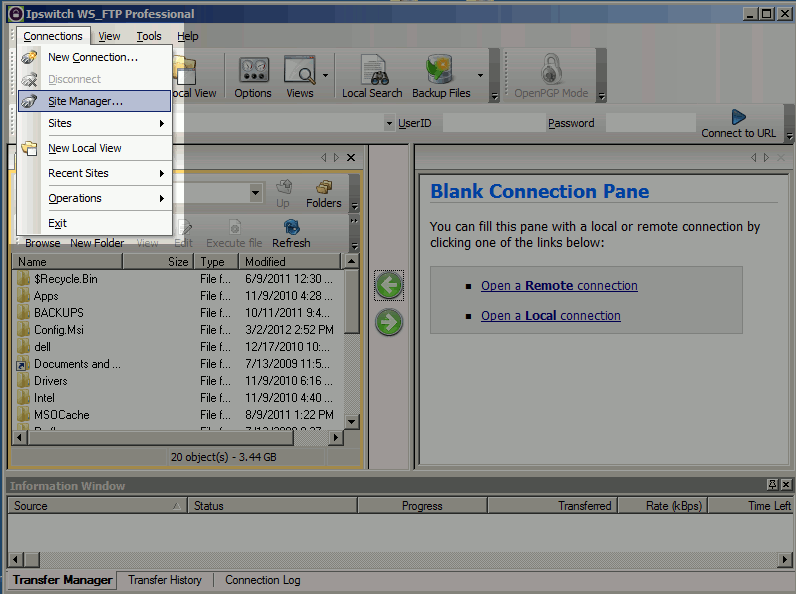
Task: Click the Open a Remote connection link
Action: click(559, 286)
